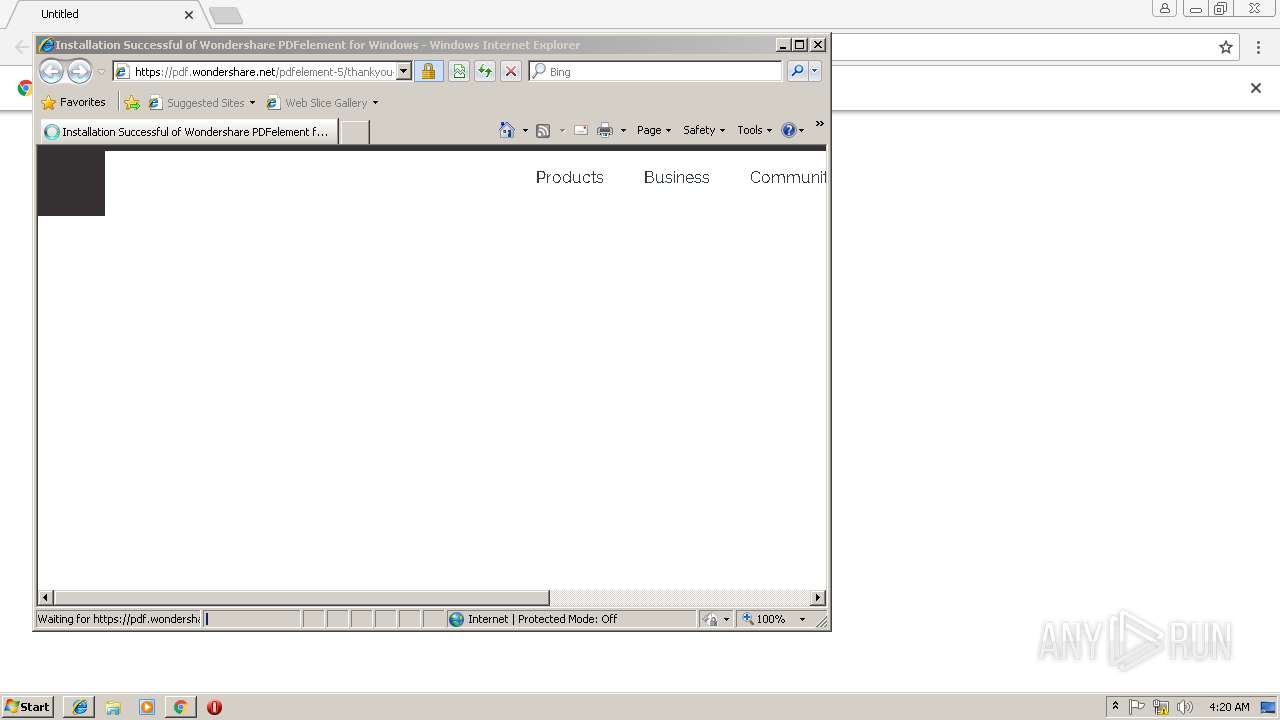Open the Web Slice Gallery link
This screenshot has height=720, width=1280.
pos(317,103)
